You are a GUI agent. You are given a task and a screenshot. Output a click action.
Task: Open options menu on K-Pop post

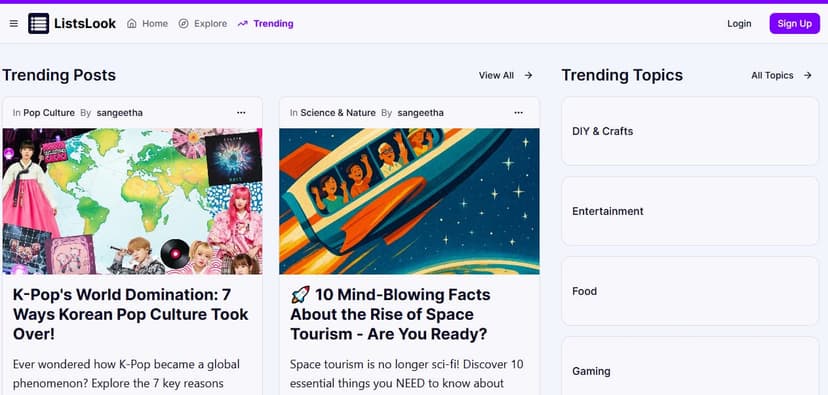(x=241, y=113)
